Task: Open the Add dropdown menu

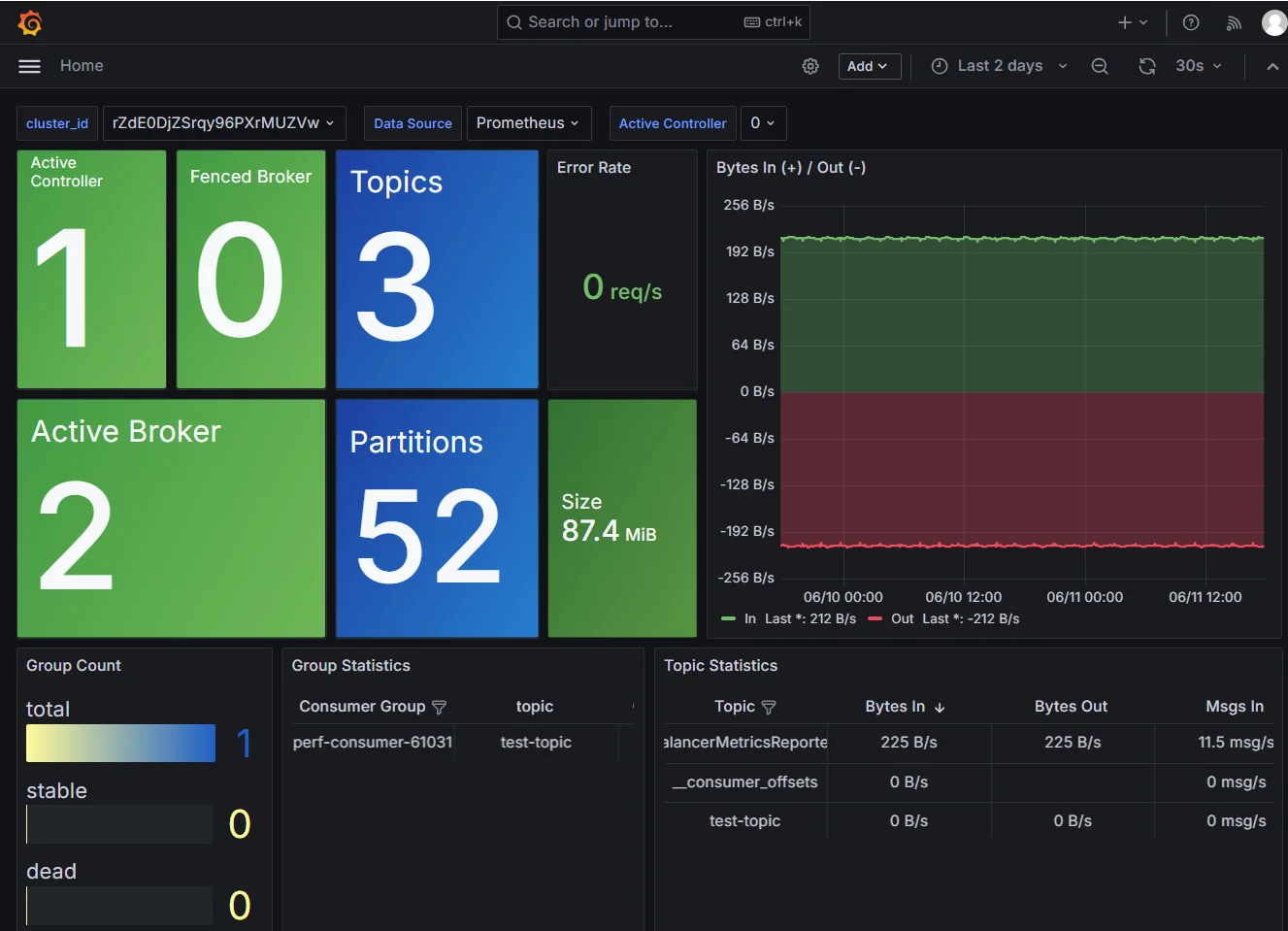Action: (x=869, y=66)
